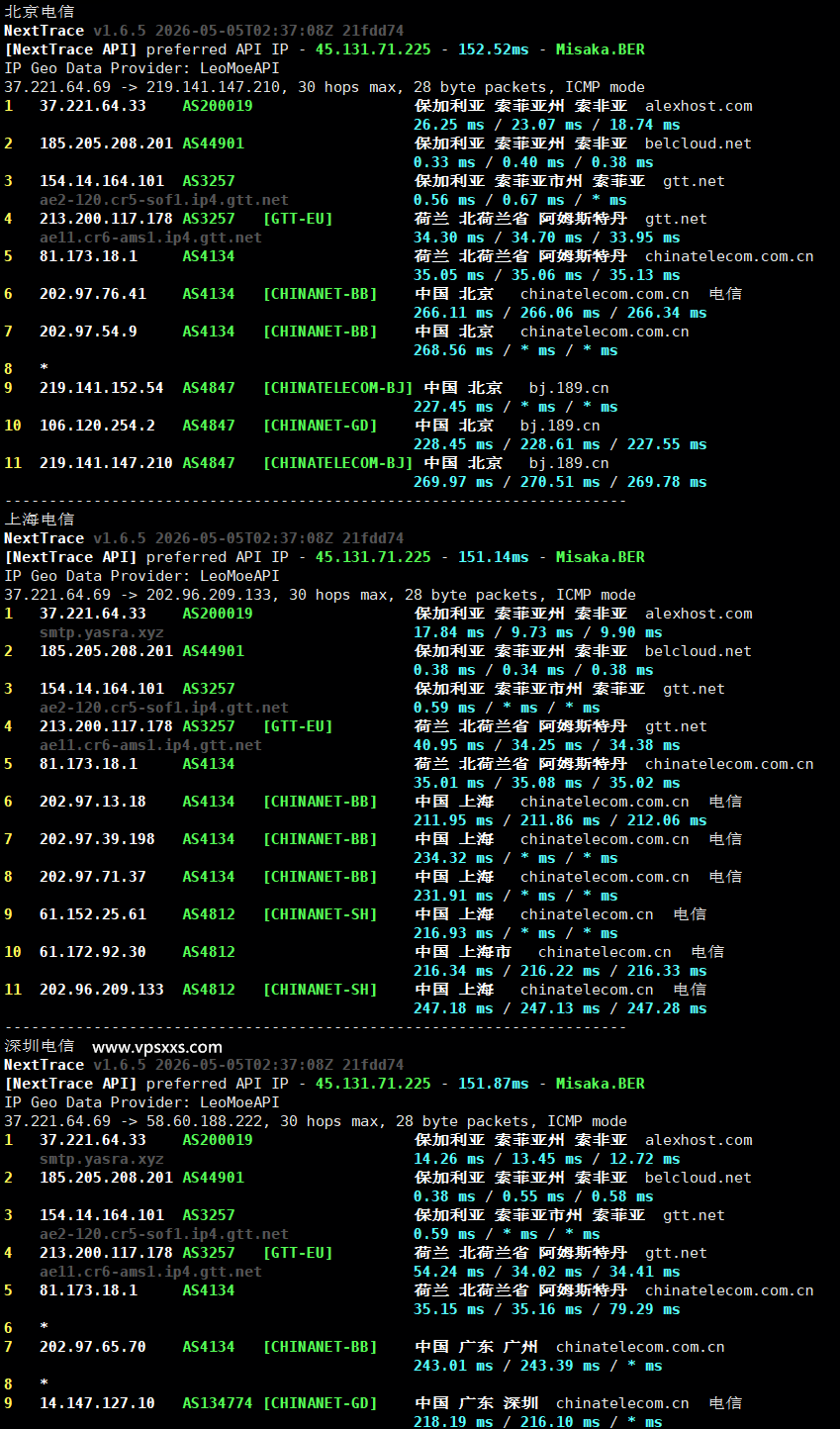Select latency value 227.45 ms

coord(453,407)
